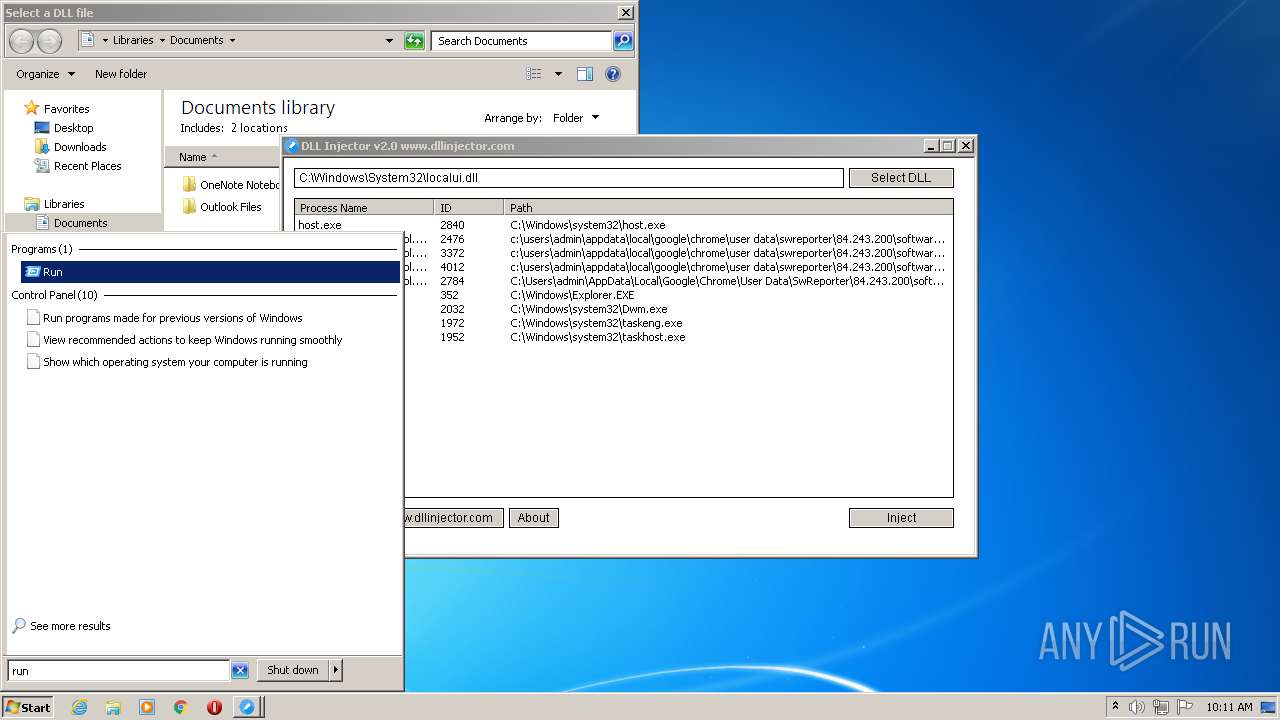Click the network tray icon
The image size is (1280, 720).
pyautogui.click(x=1161, y=707)
